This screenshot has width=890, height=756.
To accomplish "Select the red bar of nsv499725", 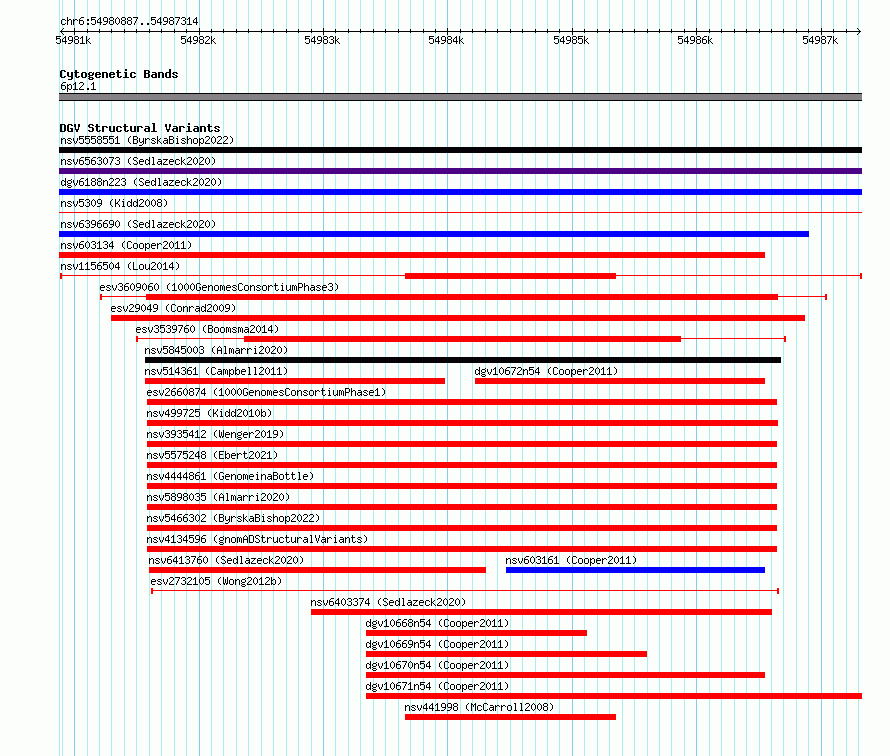I will coord(462,423).
